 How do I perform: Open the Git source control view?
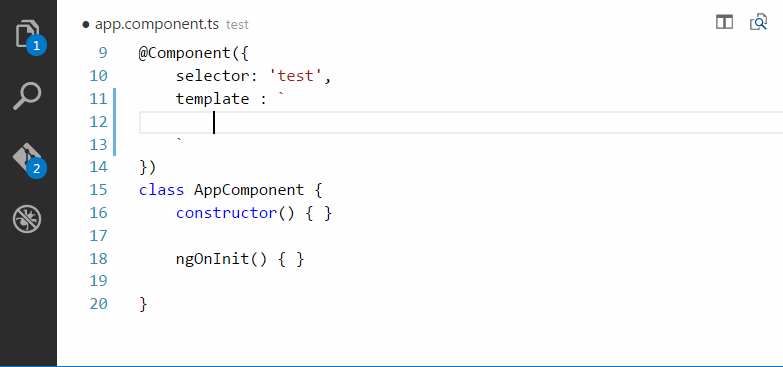28,160
